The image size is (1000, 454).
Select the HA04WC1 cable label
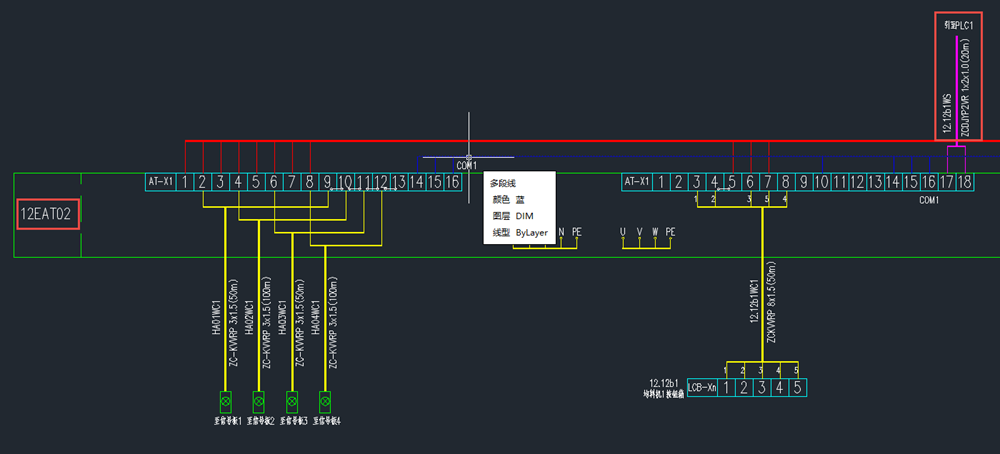tap(314, 317)
